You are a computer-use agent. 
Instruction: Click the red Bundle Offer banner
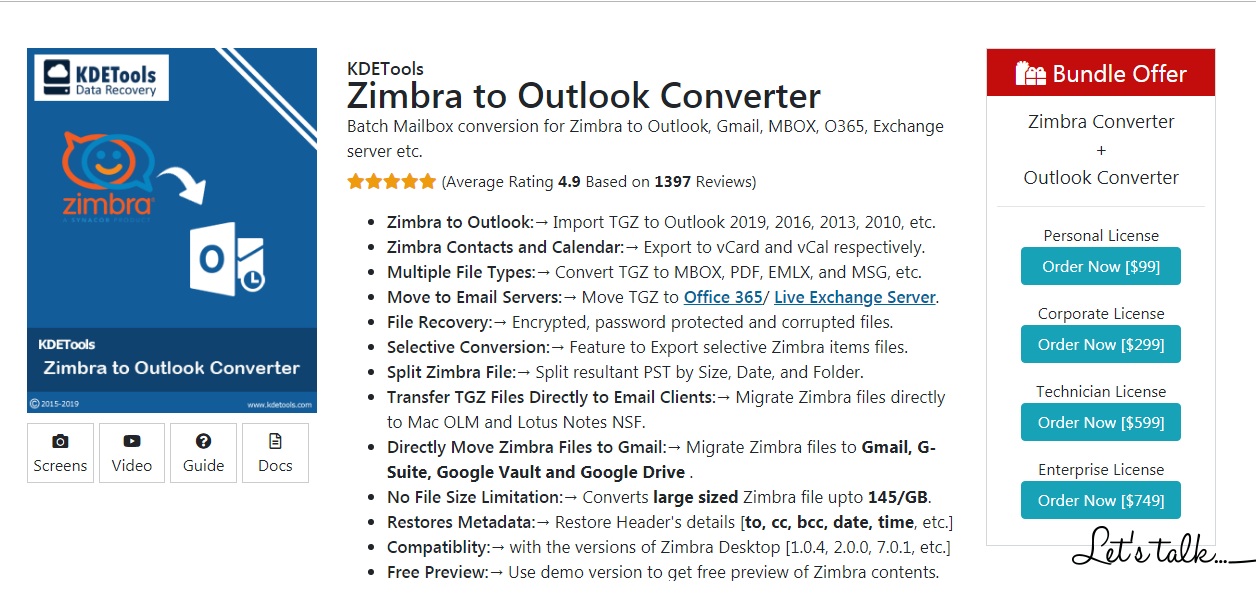coord(1100,73)
